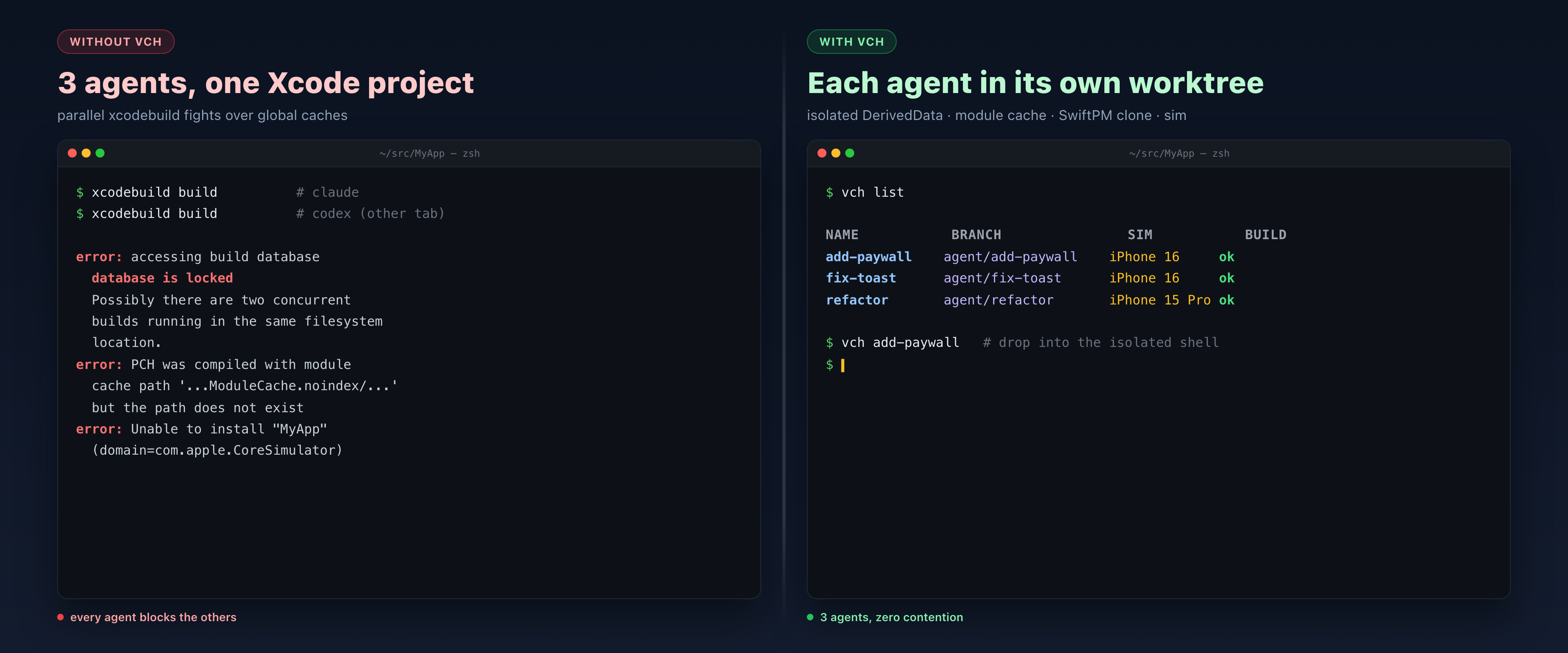Click the BUILD column header
1568x653 pixels.
tap(1265, 235)
